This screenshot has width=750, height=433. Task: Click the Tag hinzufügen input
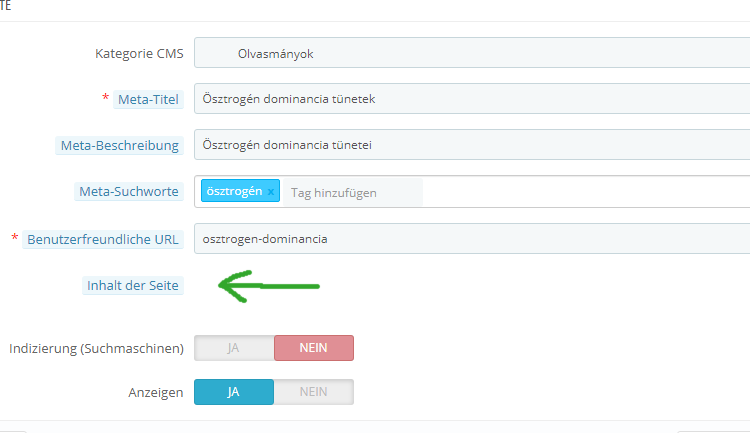click(x=350, y=192)
